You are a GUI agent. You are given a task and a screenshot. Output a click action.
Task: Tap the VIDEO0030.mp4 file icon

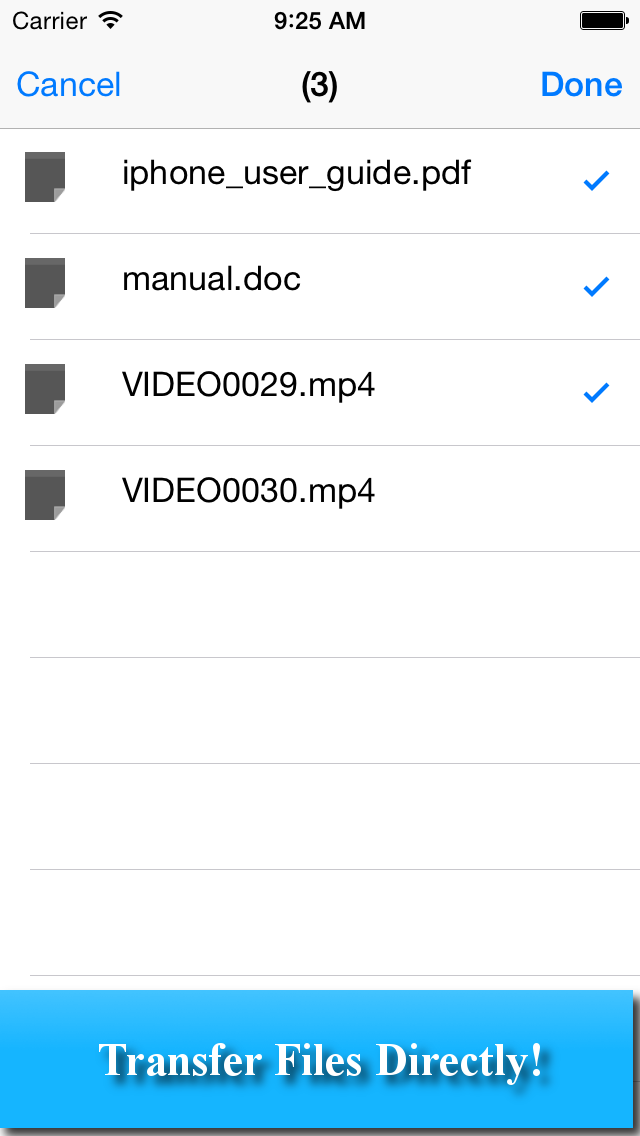click(x=45, y=495)
